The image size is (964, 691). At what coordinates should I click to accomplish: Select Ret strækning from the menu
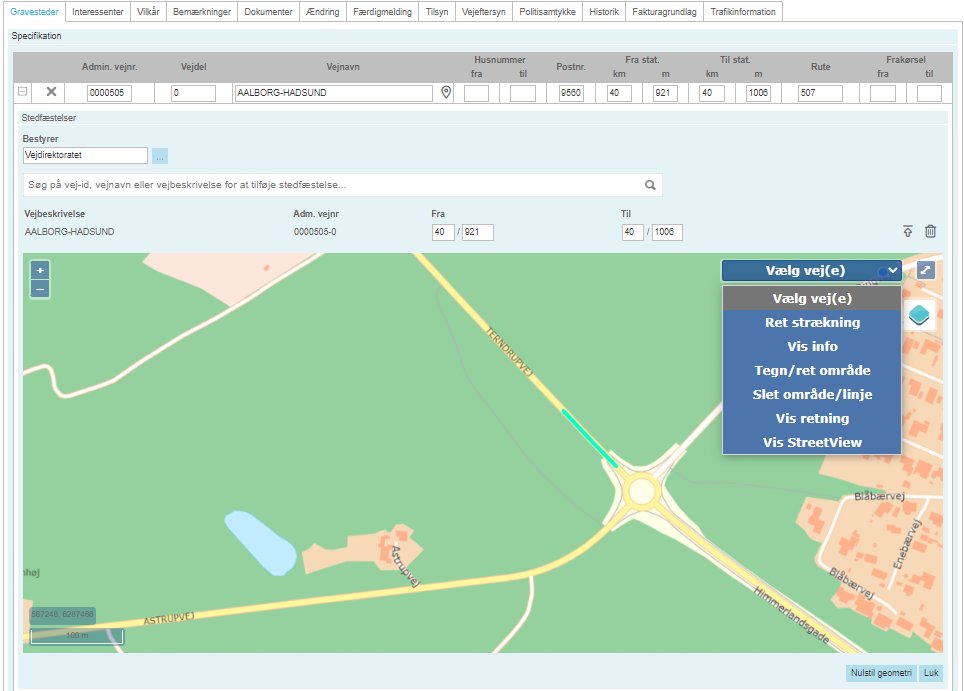(x=812, y=323)
